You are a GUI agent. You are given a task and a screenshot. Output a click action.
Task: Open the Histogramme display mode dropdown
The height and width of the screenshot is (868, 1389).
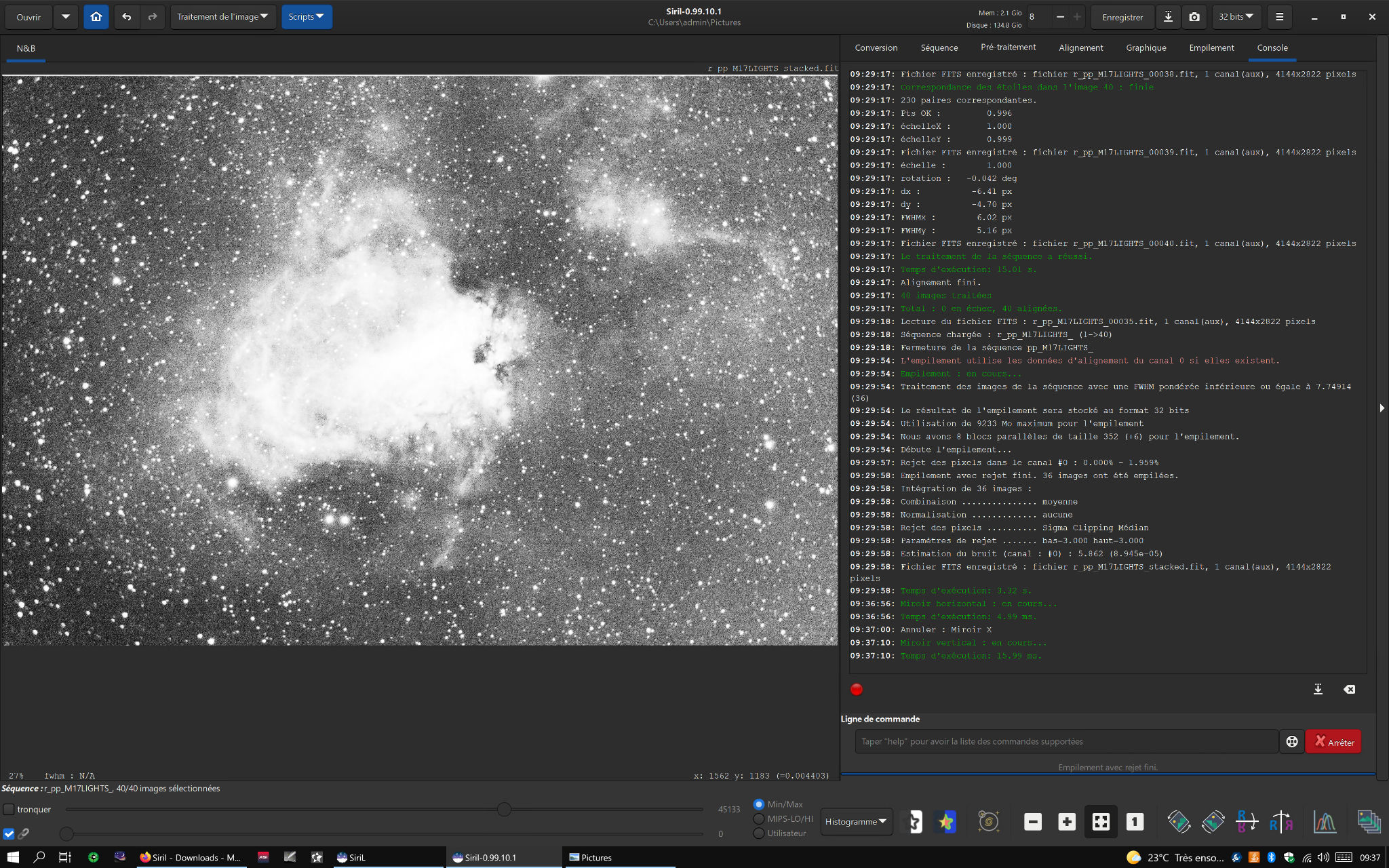pos(856,821)
